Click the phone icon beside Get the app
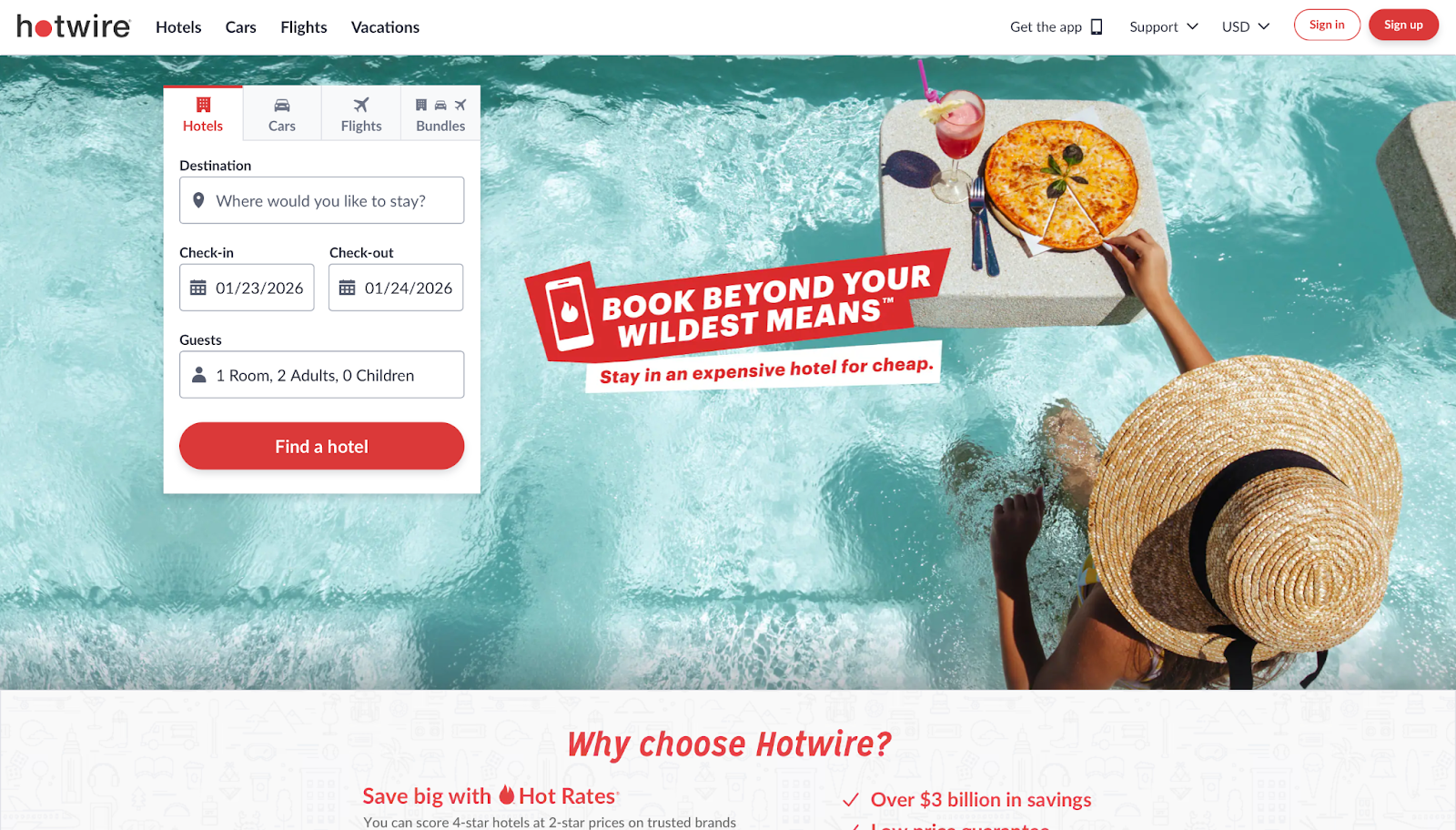Viewport: 1456px width, 830px height. point(1097,26)
